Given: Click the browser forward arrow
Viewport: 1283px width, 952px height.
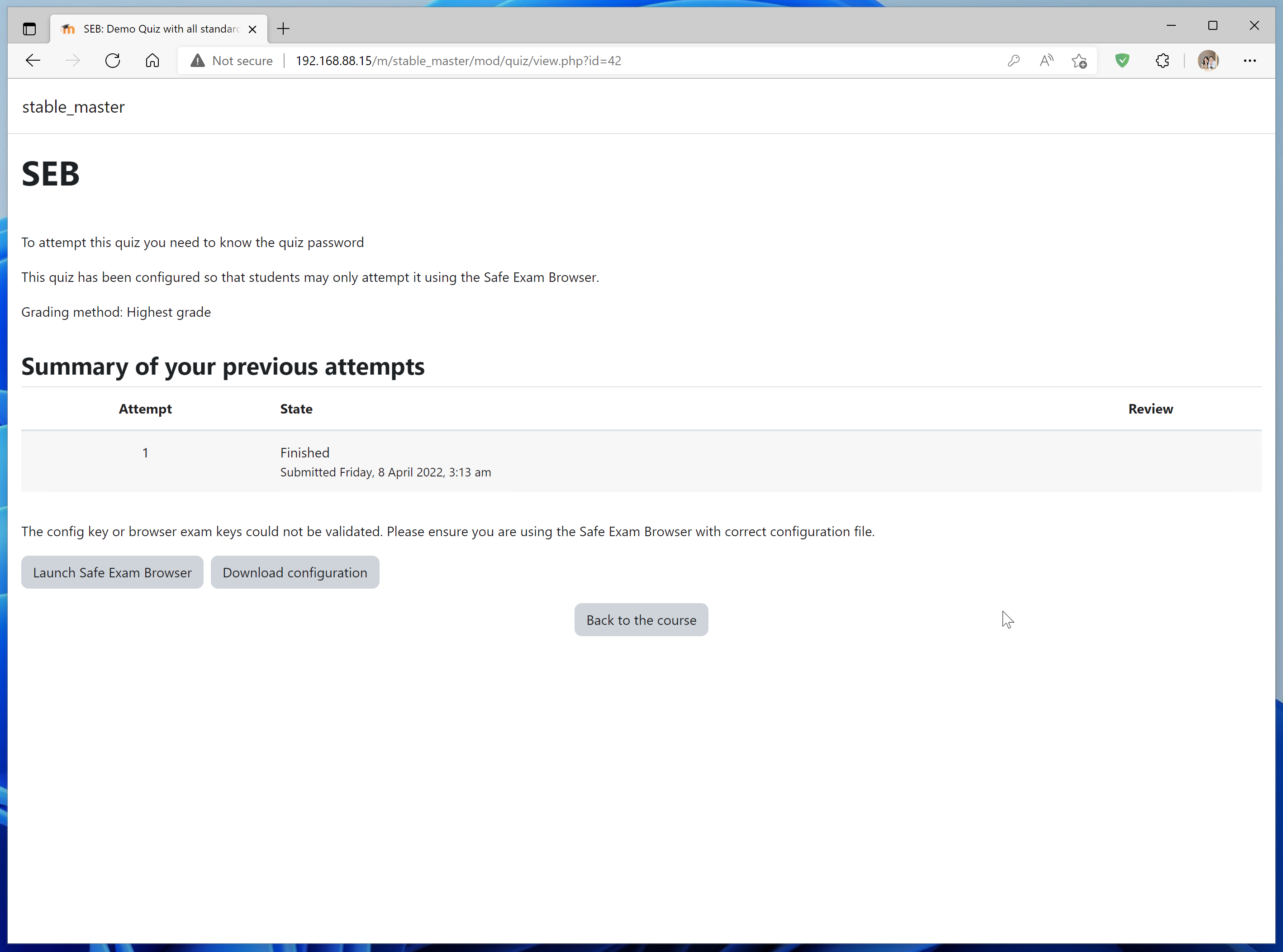Looking at the screenshot, I should tap(72, 61).
